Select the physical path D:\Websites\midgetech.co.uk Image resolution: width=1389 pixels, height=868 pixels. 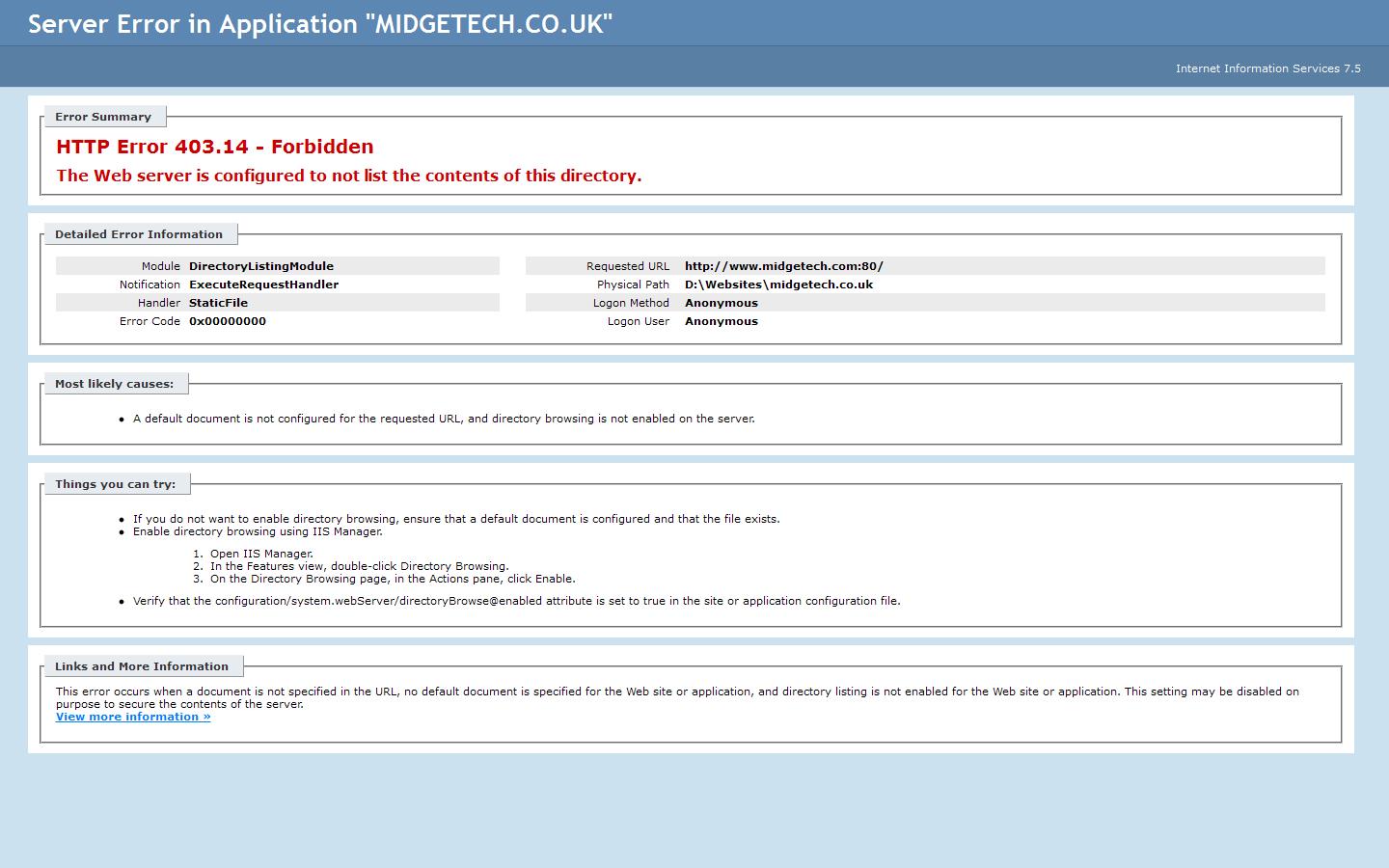pos(778,285)
